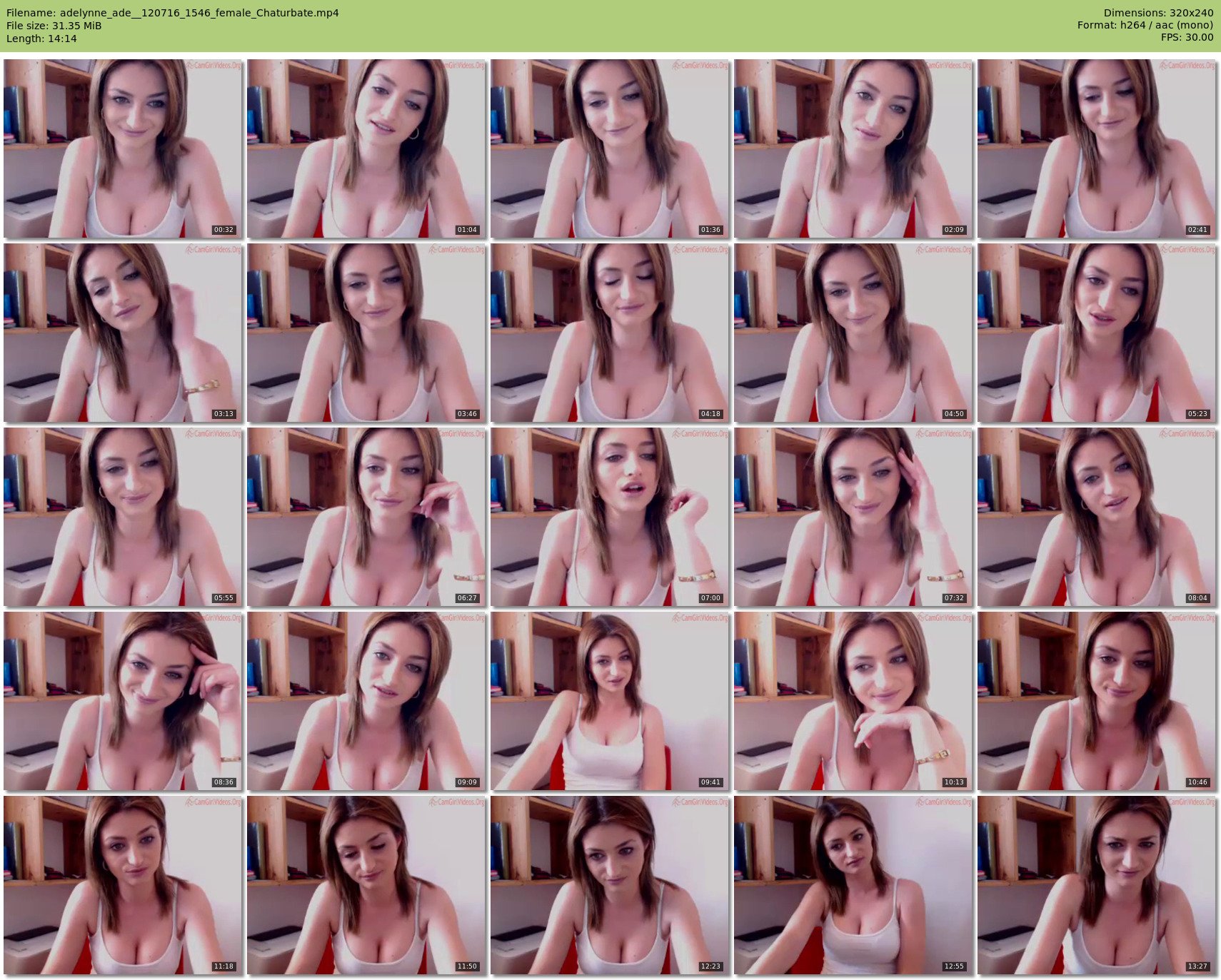Select the frame marked 01:04
1221x980 pixels.
pyautogui.click(x=366, y=148)
